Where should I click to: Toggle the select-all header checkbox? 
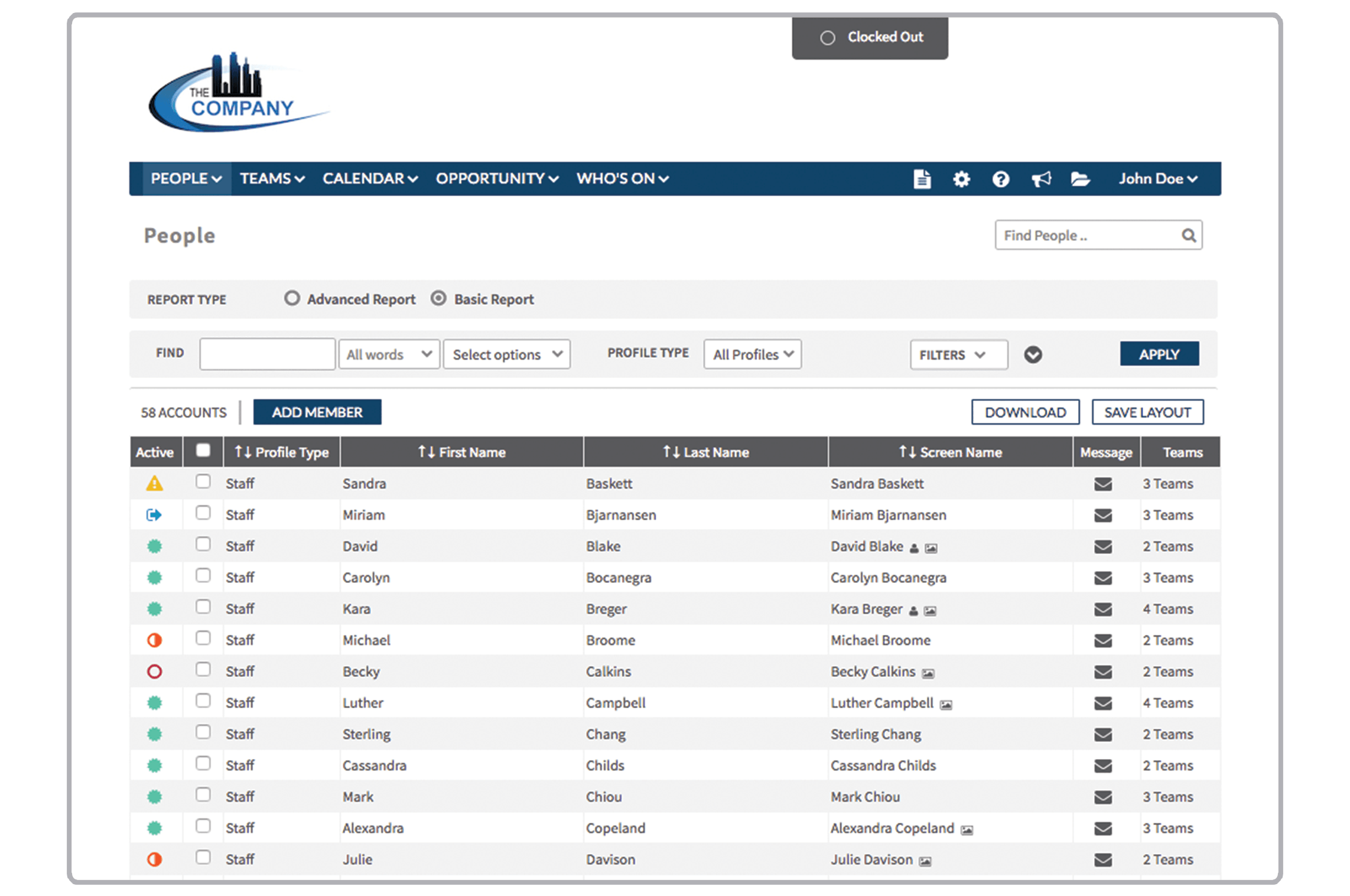click(203, 451)
